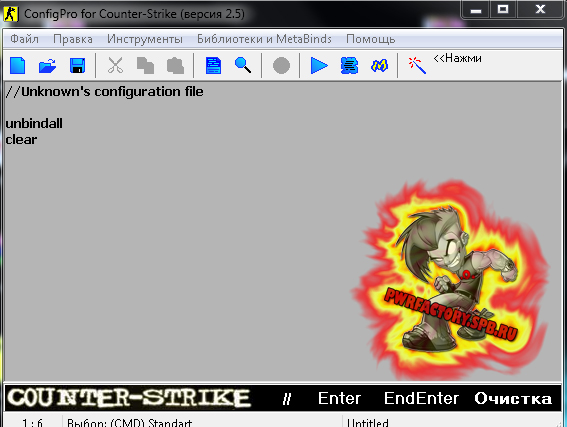567x427 pixels.
Task: Open the Правка menu
Action: click(73, 39)
